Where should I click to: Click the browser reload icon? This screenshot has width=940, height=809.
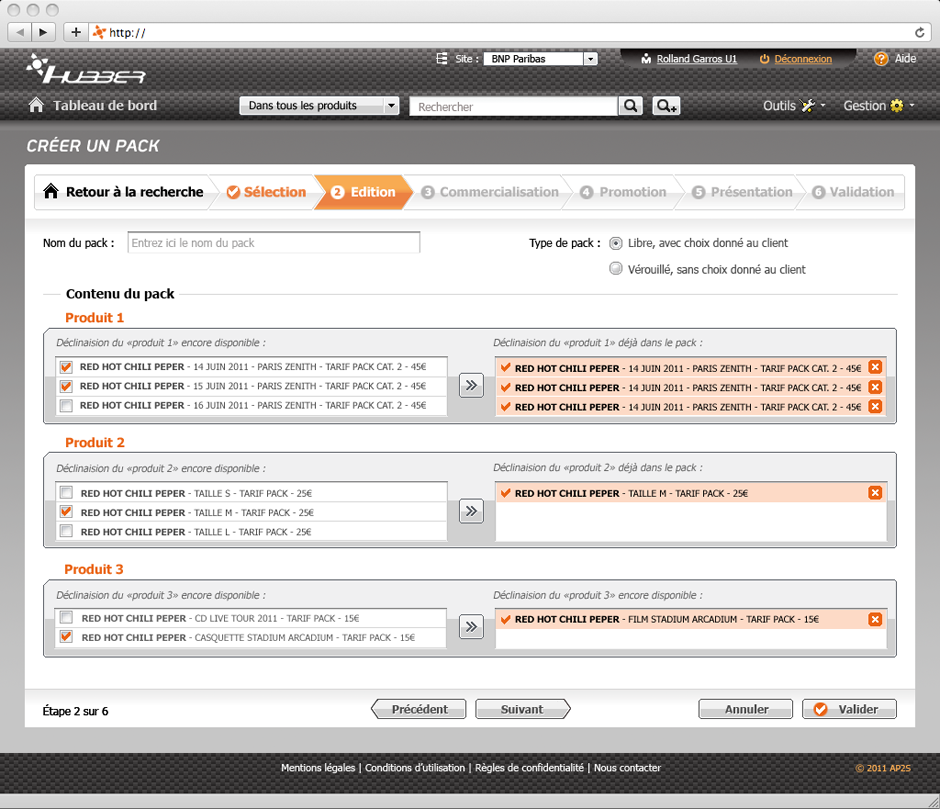click(x=920, y=32)
